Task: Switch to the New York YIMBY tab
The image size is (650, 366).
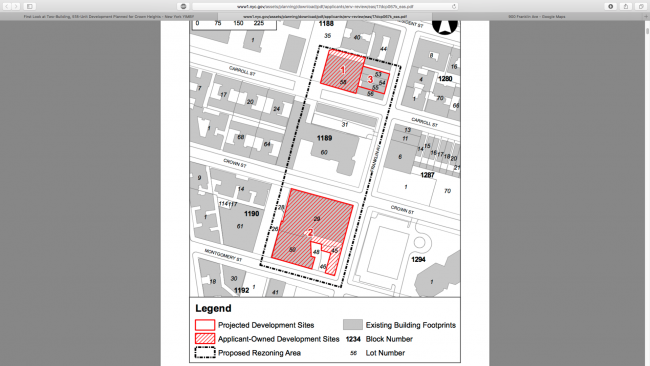Action: click(109, 17)
